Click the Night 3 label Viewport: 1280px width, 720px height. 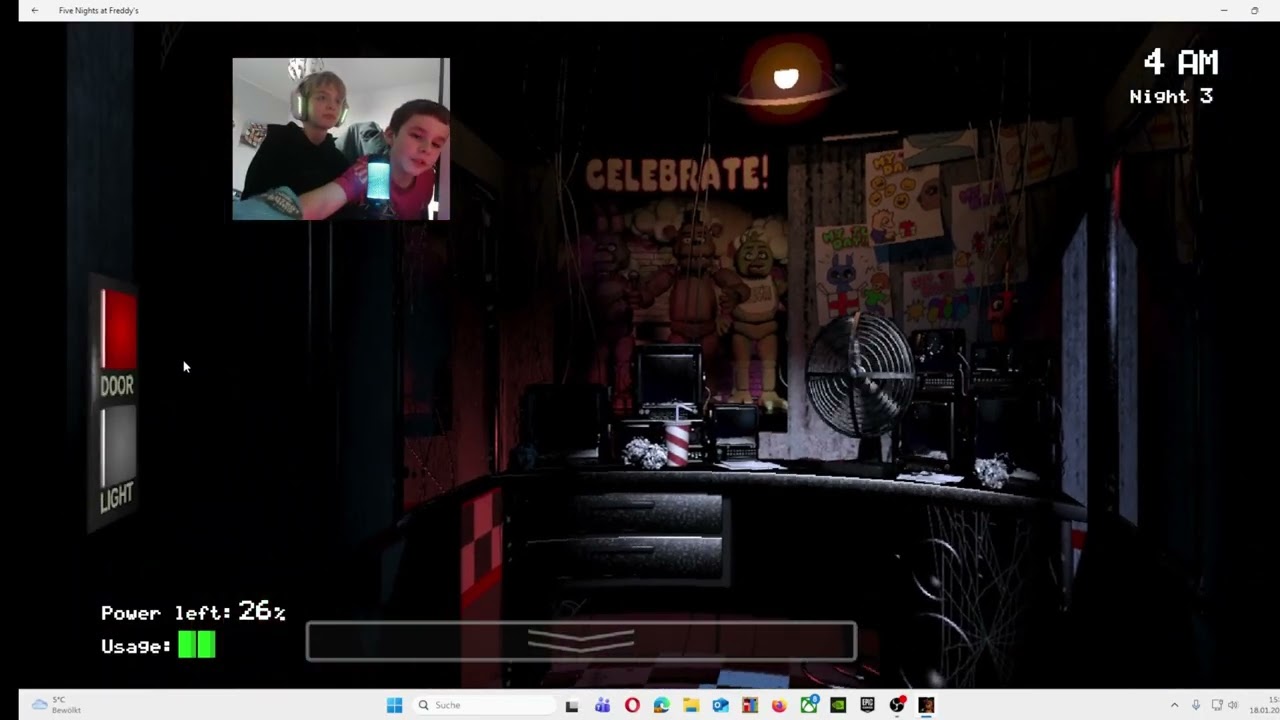(x=1171, y=97)
